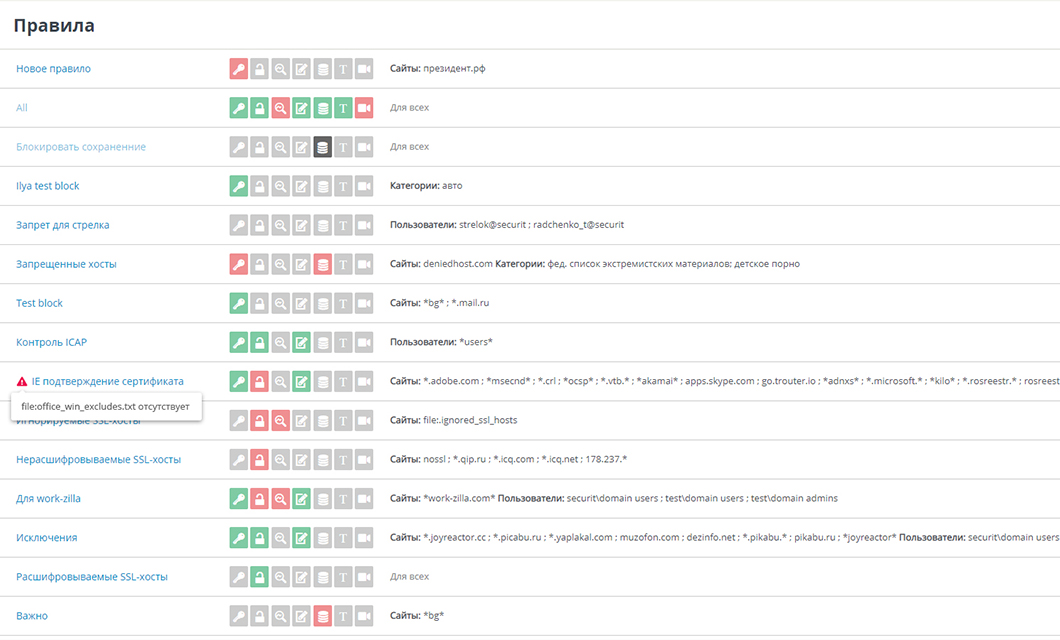Click the red magnifier icon in file:.ignored_ssl_hosts row
Viewport: 1060px width, 640px height.
point(281,421)
